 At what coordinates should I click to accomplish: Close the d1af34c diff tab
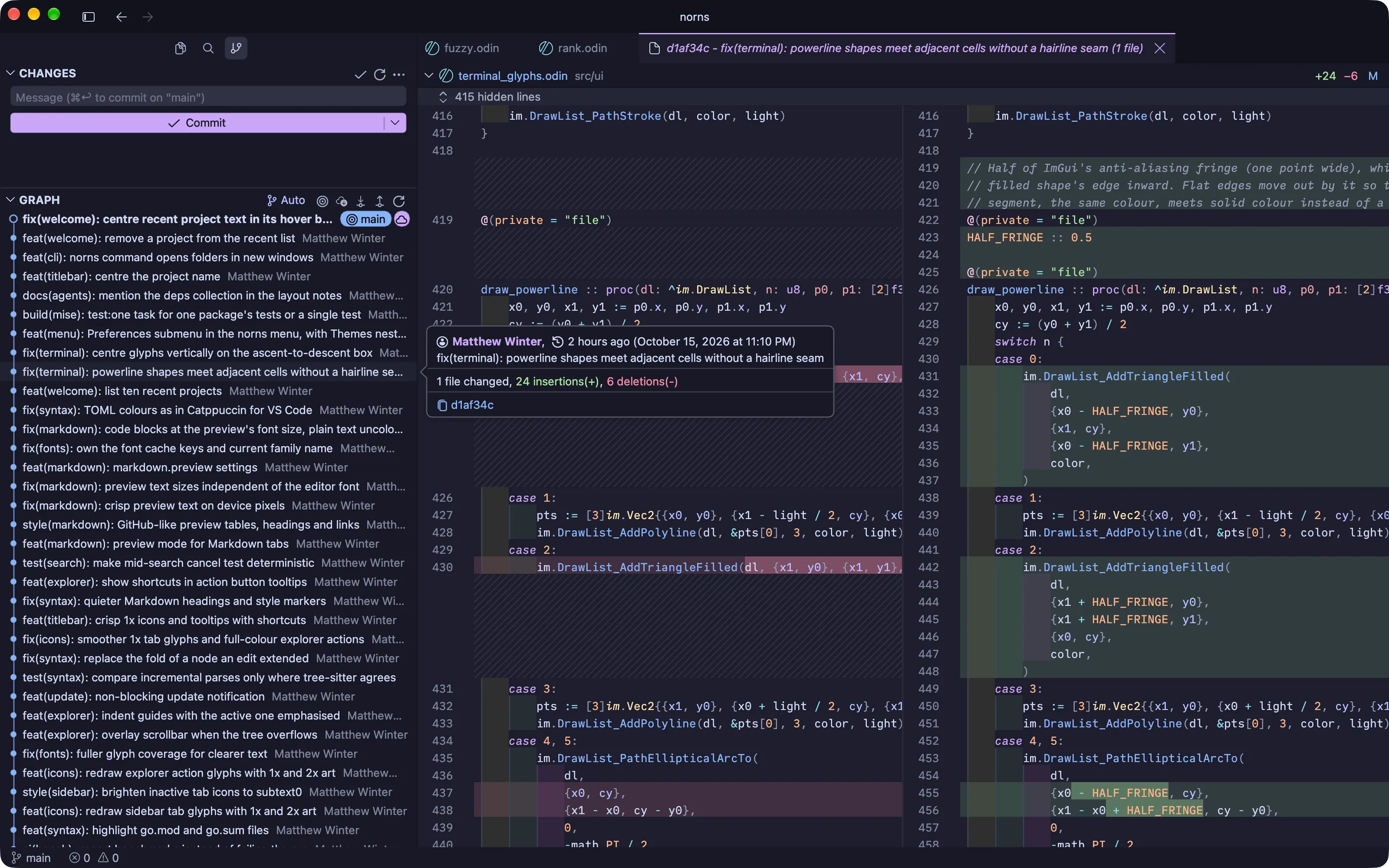pyautogui.click(x=1160, y=48)
